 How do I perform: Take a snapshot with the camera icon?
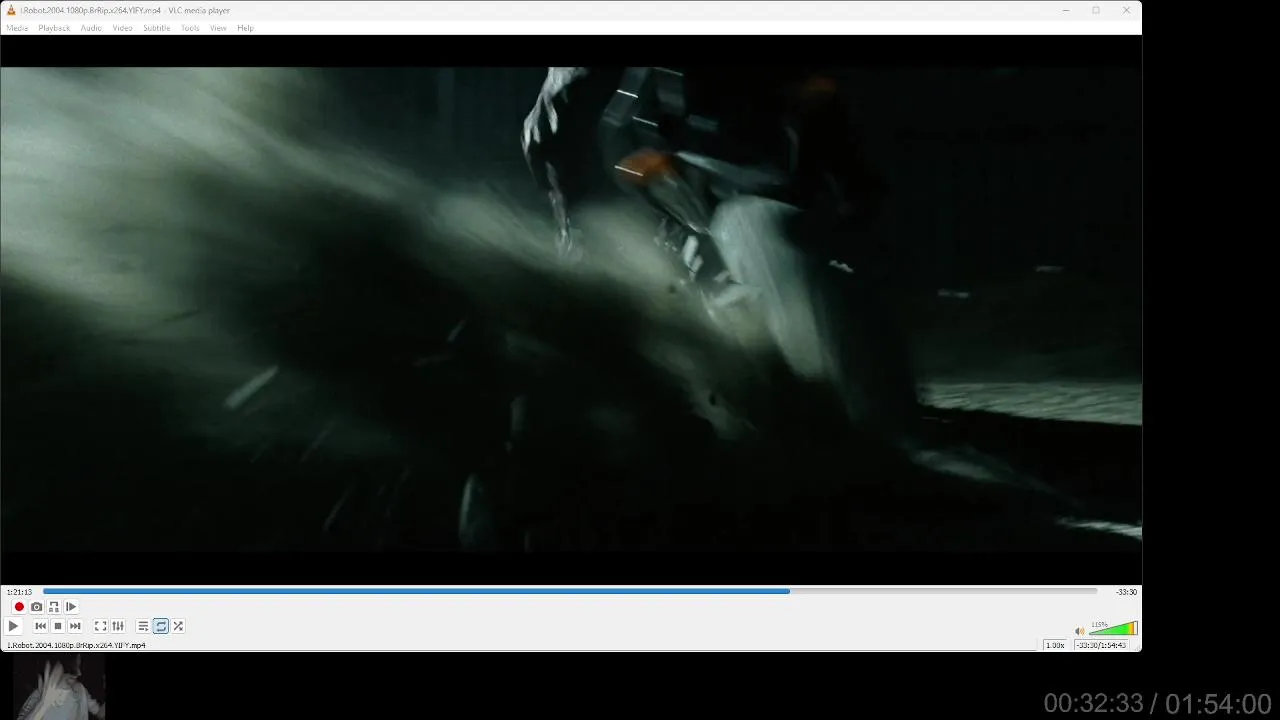(x=37, y=607)
